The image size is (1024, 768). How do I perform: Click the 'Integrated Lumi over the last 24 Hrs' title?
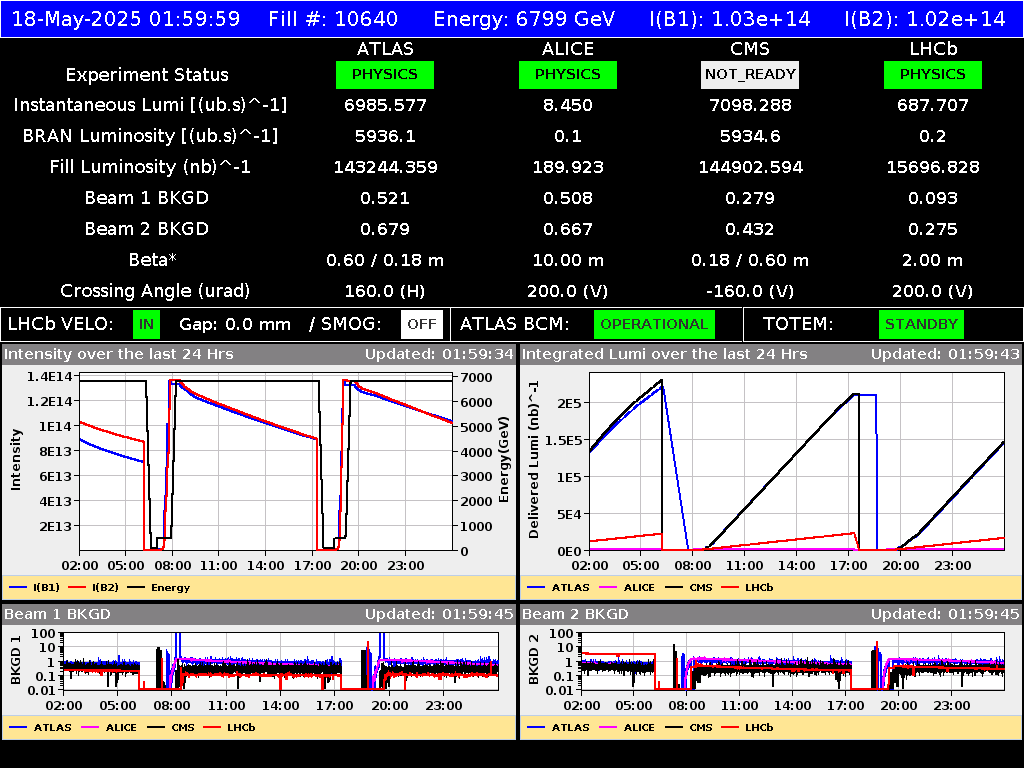click(x=665, y=355)
